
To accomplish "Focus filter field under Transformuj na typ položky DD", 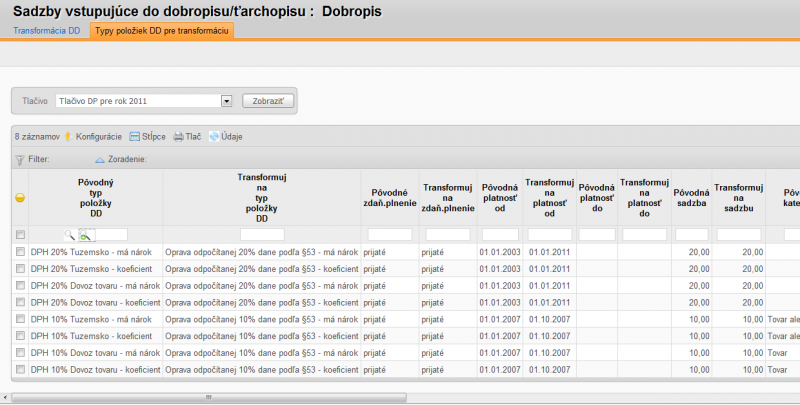I will pyautogui.click(x=262, y=235).
